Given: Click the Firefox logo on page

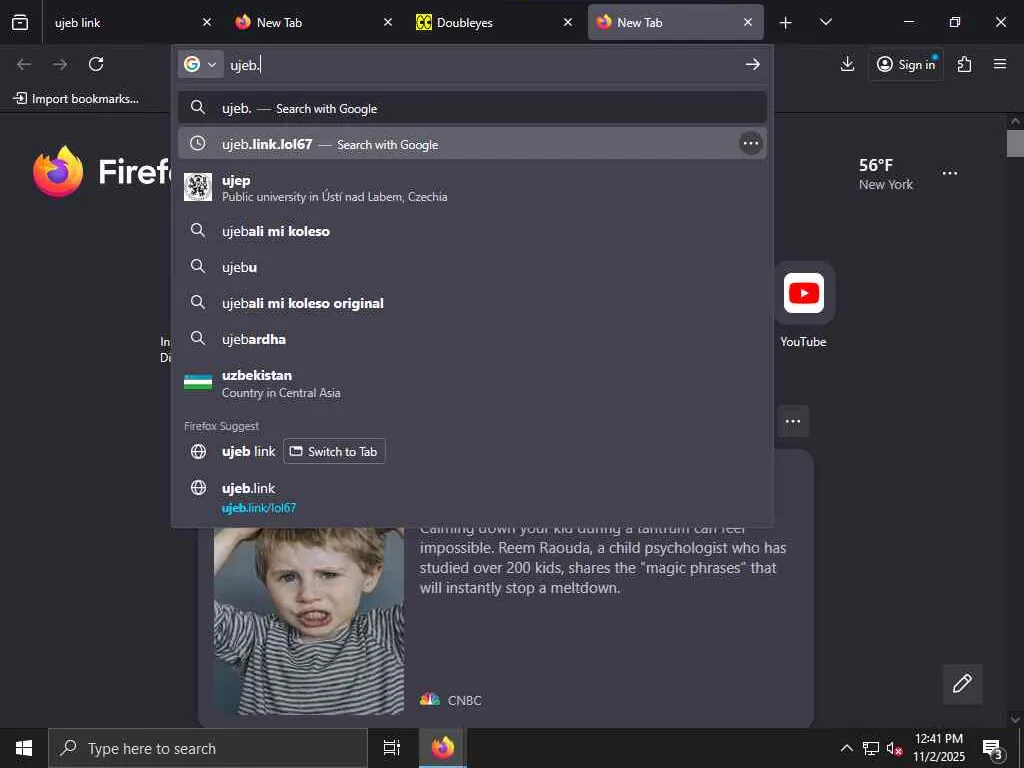Looking at the screenshot, I should tap(58, 172).
